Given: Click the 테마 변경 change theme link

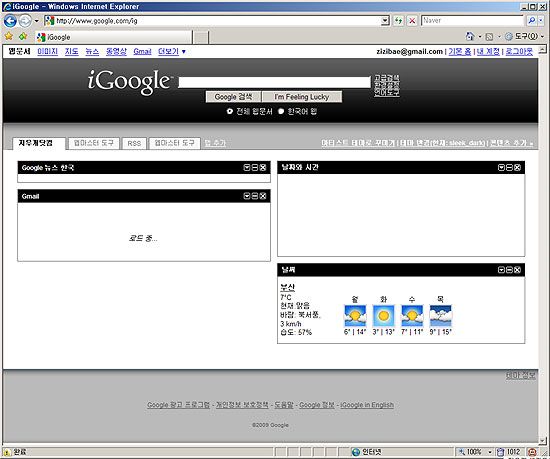Looking at the screenshot, I should point(442,143).
